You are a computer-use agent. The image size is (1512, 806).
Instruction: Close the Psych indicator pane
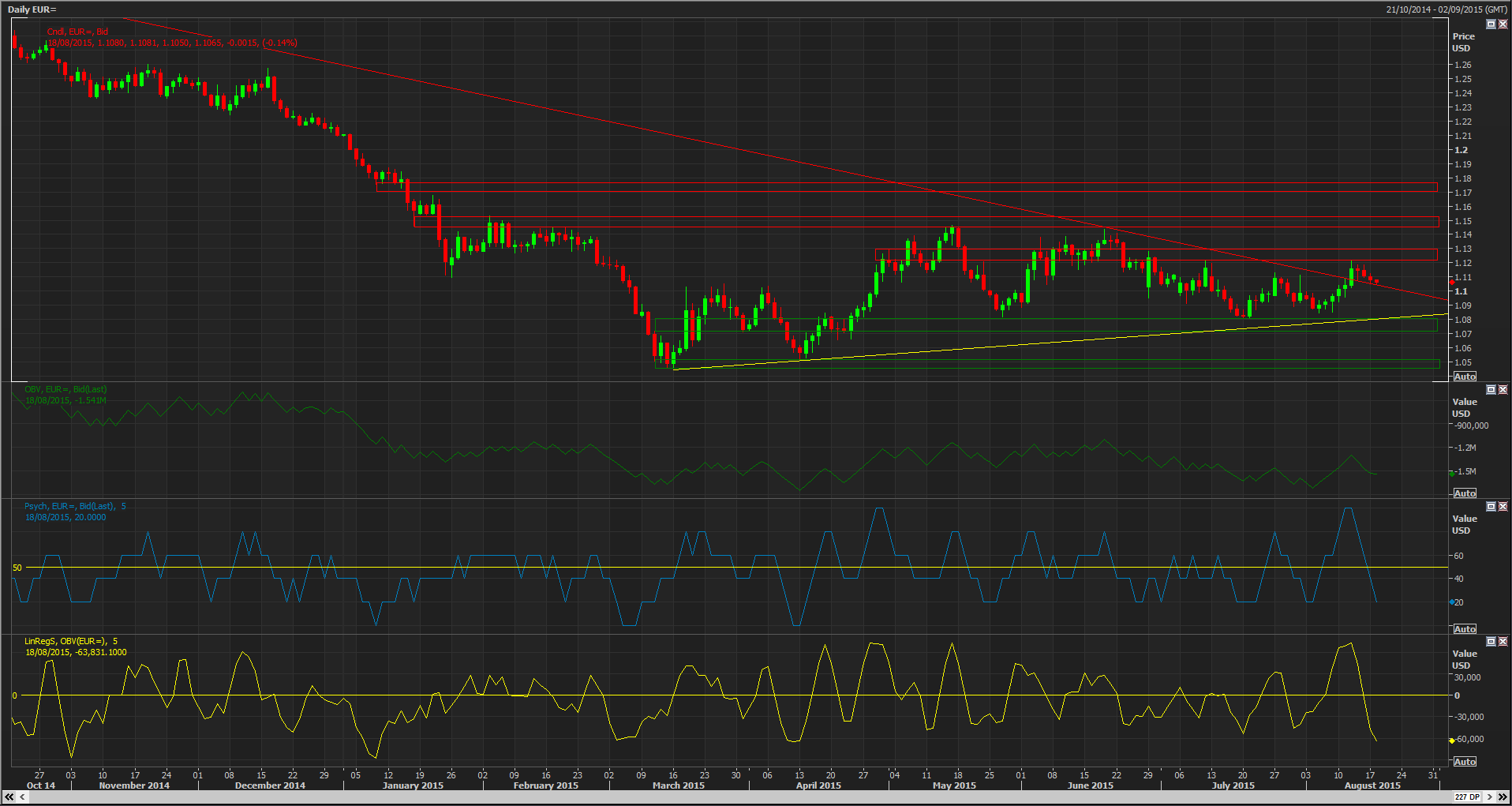pyautogui.click(x=1503, y=507)
